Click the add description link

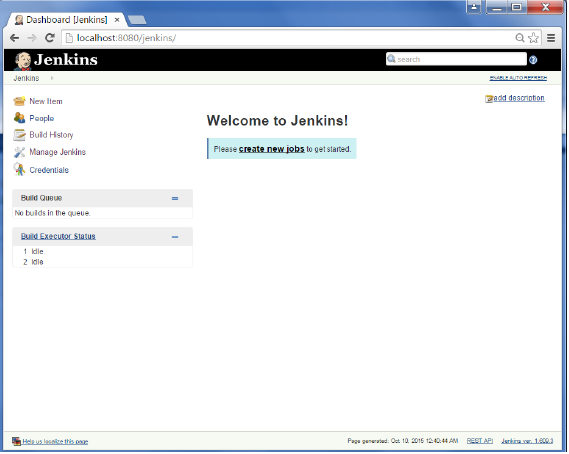[519, 98]
